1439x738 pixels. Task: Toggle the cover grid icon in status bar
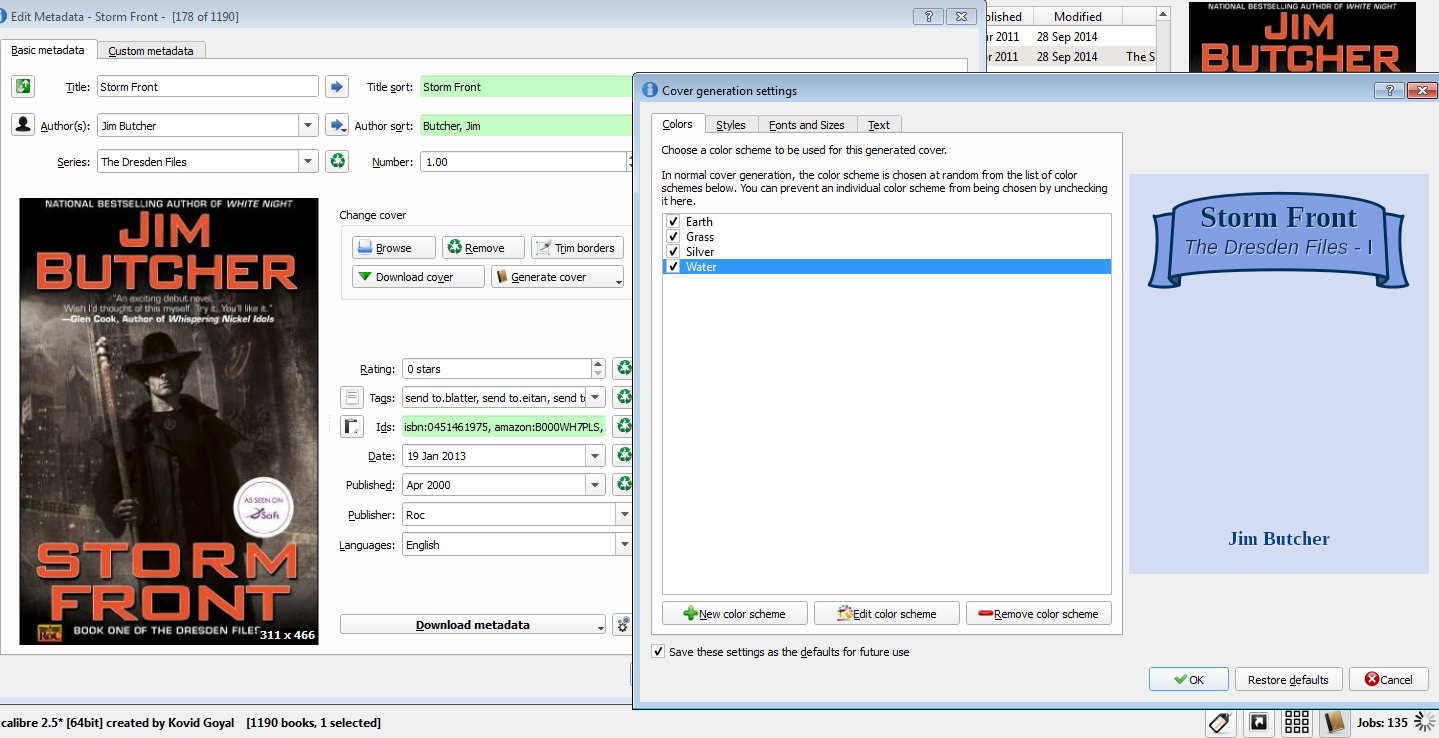pos(1297,722)
